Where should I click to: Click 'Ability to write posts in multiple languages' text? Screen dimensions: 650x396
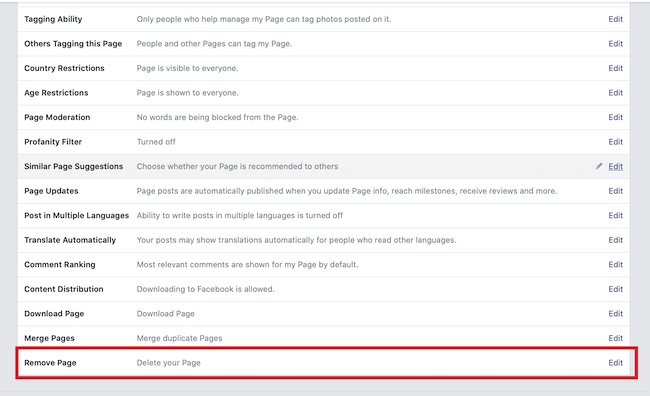pos(240,215)
